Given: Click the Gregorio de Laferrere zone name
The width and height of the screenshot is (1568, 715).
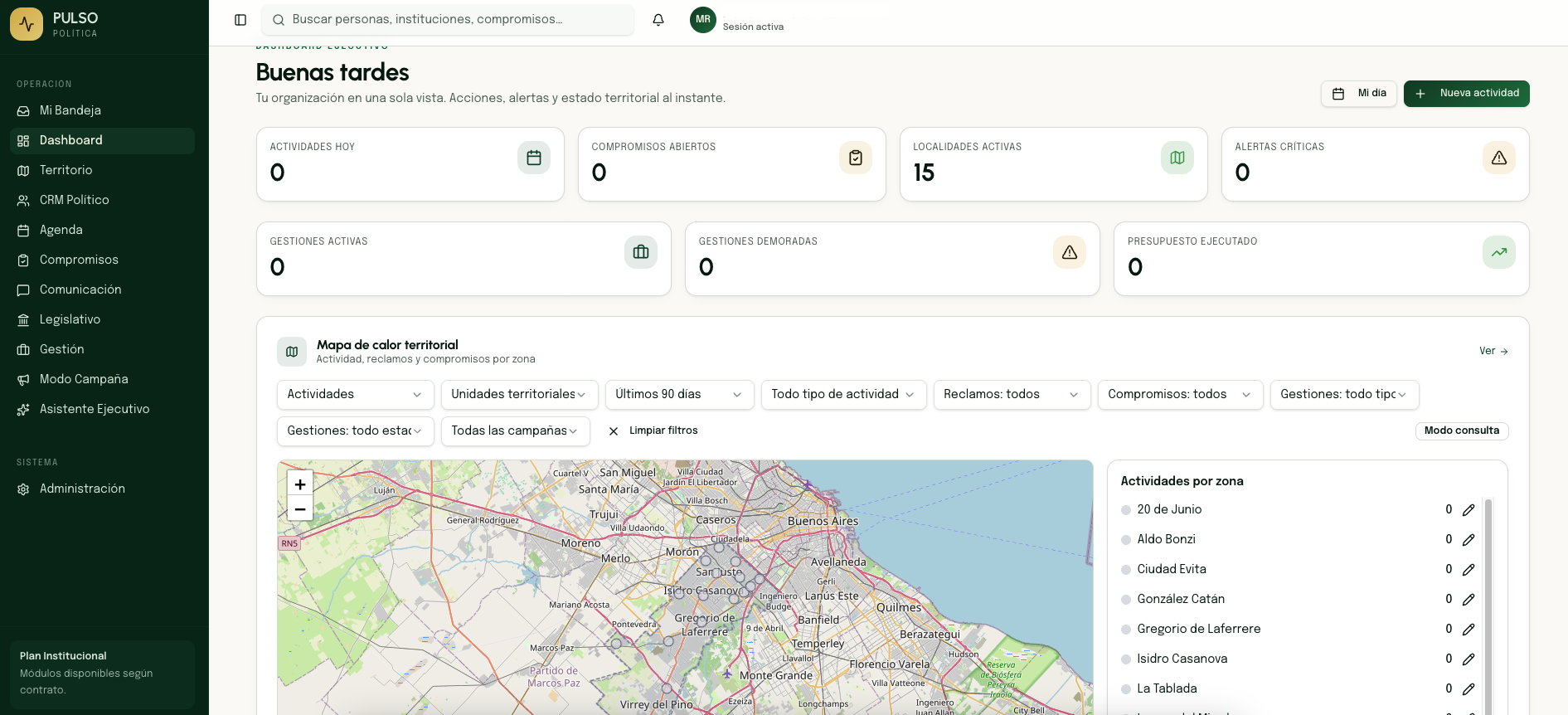Looking at the screenshot, I should [1198, 630].
